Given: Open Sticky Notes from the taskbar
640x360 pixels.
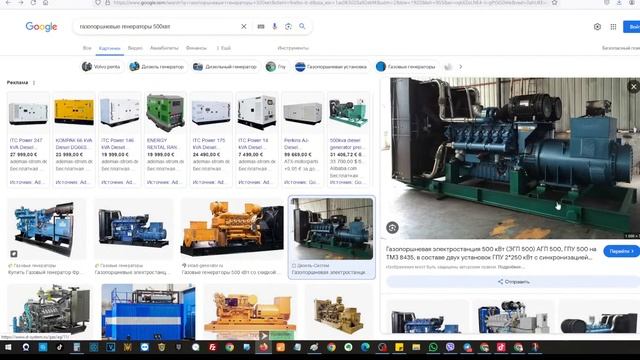Looking at the screenshot, I should point(399,347).
